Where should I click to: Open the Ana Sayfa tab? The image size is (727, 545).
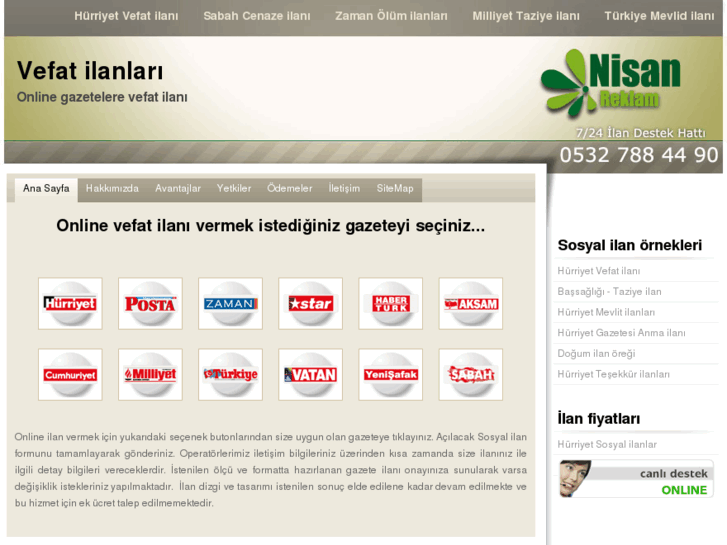(x=46, y=189)
